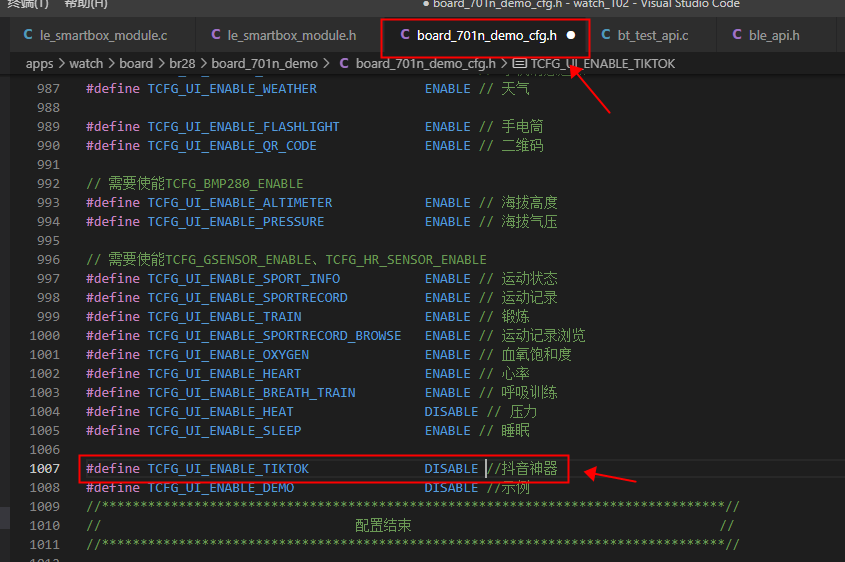Click line number 987 in gutter
The width and height of the screenshot is (845, 562).
48,89
